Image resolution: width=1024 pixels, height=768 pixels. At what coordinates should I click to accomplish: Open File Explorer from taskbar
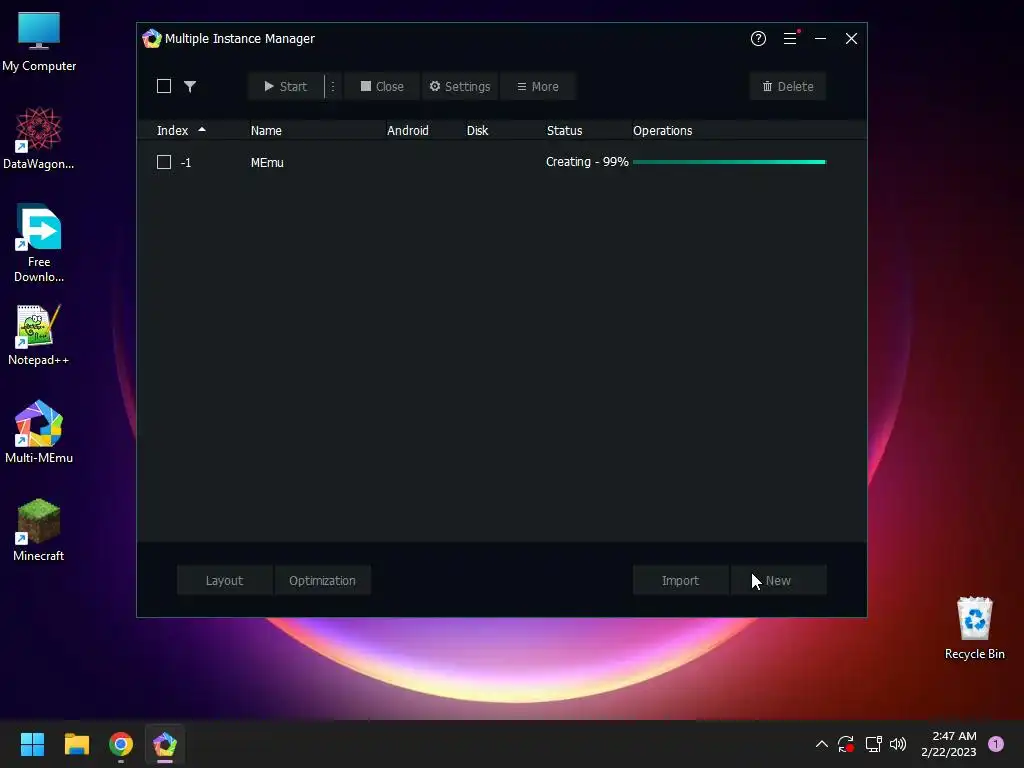click(76, 744)
